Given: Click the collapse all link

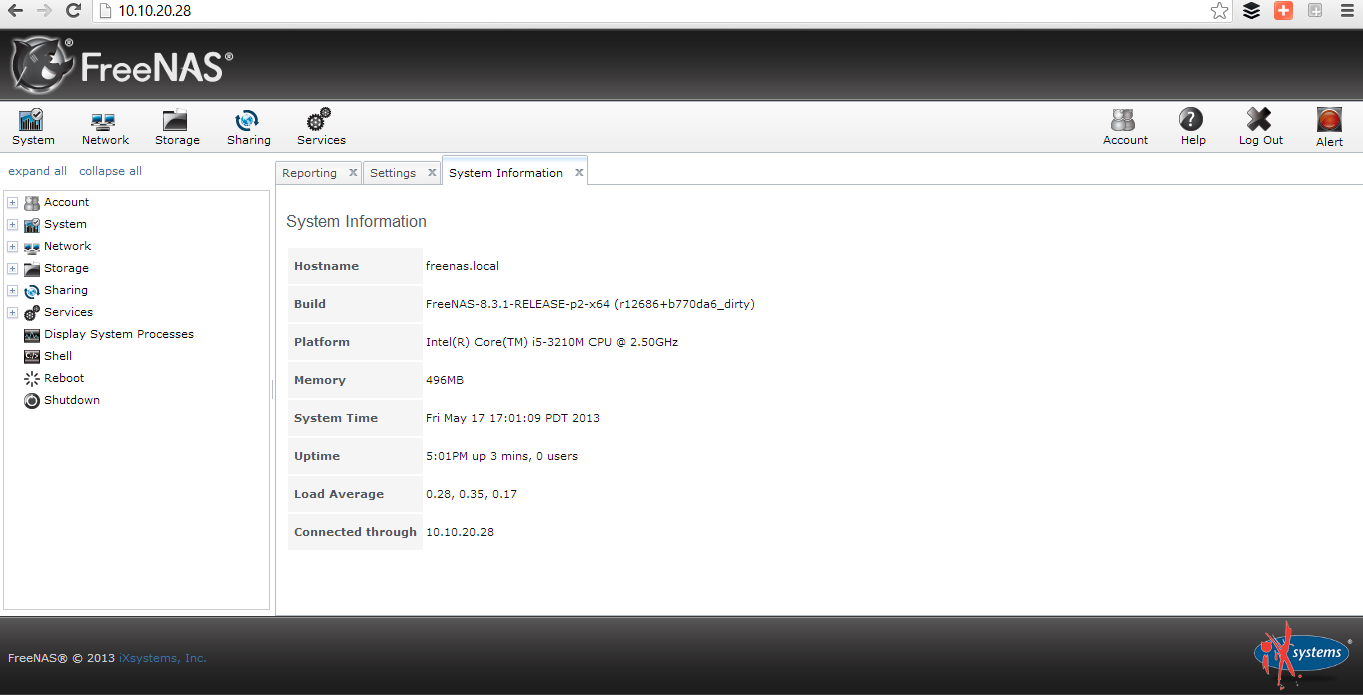Looking at the screenshot, I should 110,170.
